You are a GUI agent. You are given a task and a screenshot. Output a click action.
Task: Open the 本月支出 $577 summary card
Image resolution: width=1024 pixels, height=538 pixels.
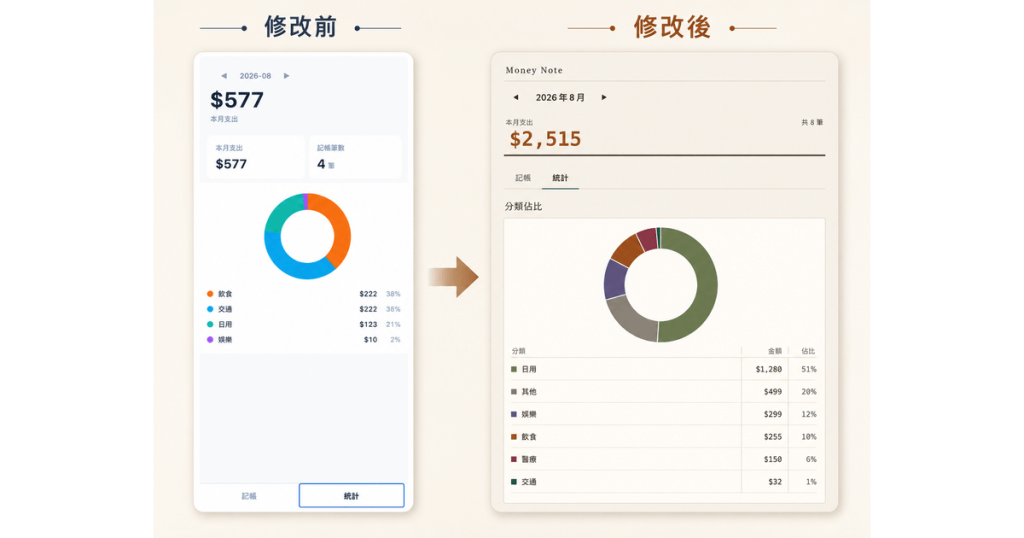point(256,157)
